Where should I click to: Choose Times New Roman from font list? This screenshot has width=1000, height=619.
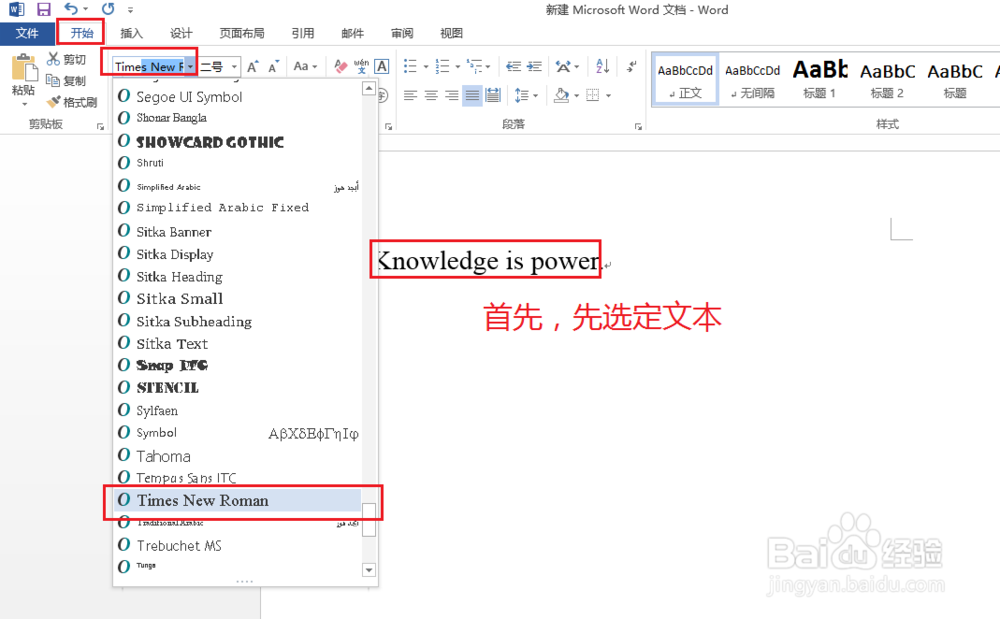click(238, 500)
